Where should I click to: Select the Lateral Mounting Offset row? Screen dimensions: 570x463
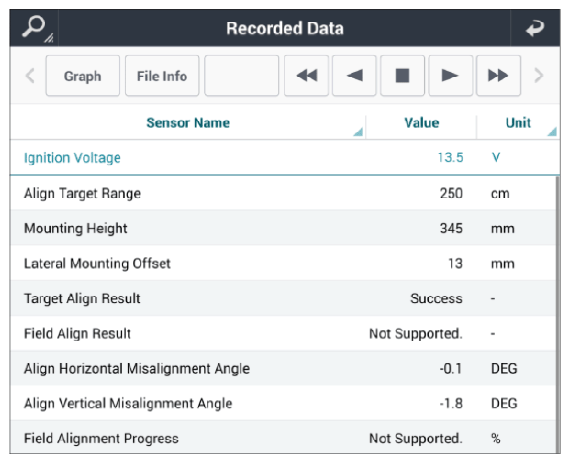click(x=283, y=263)
